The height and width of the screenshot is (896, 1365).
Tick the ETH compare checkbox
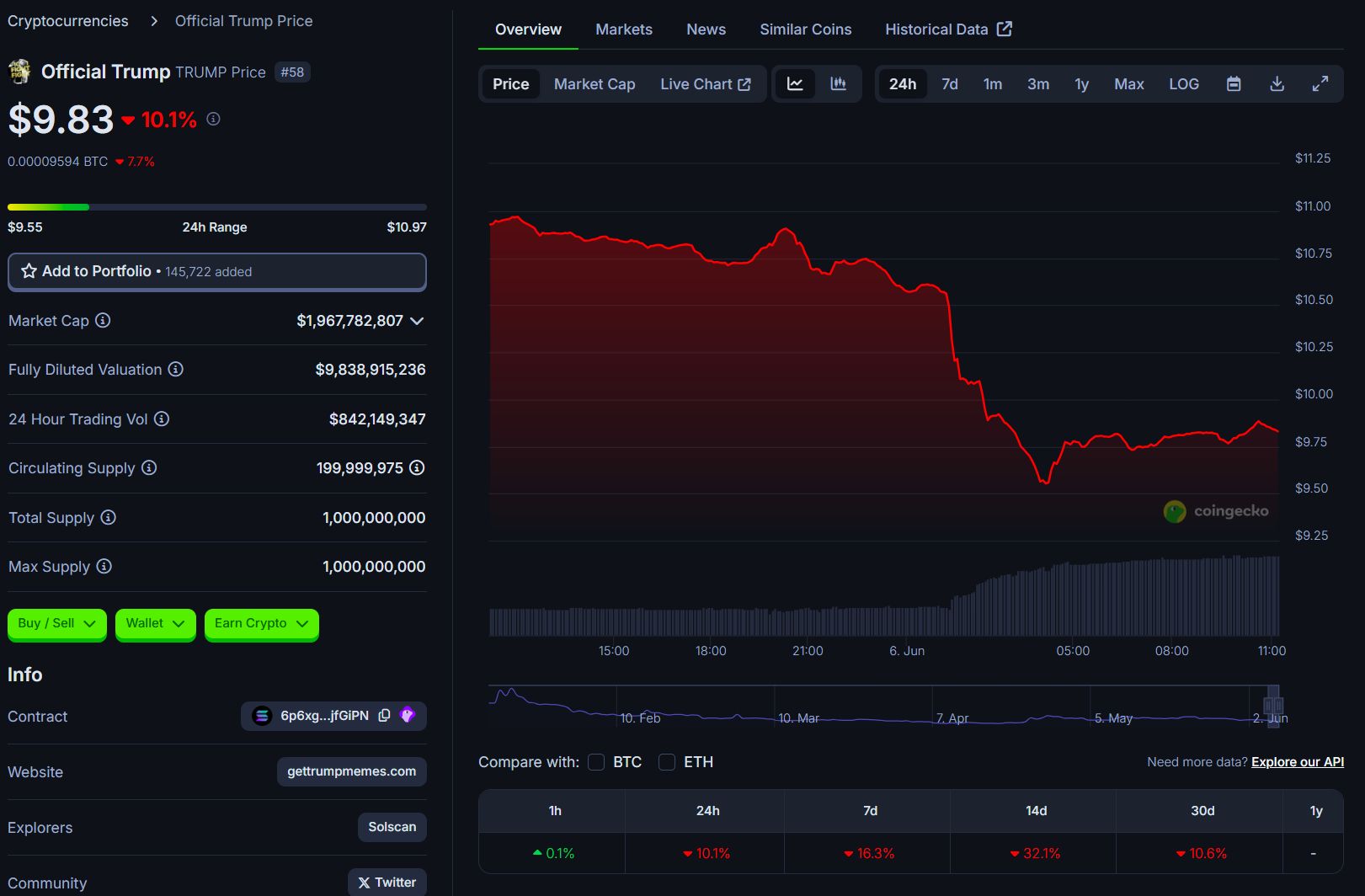667,762
